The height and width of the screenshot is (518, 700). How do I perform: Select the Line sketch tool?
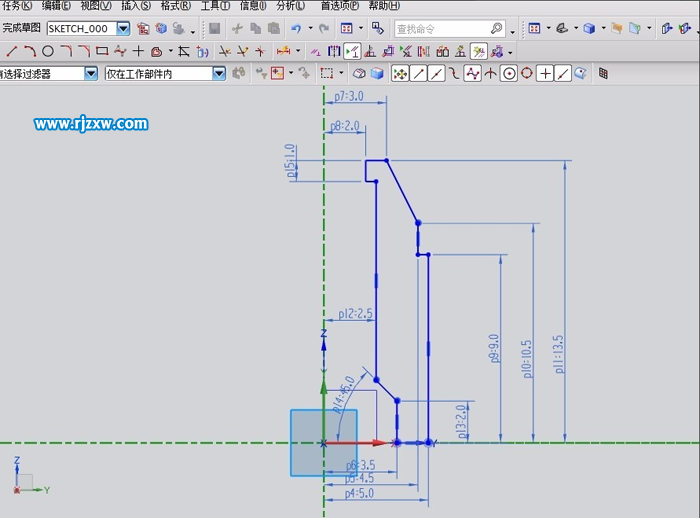[12, 51]
